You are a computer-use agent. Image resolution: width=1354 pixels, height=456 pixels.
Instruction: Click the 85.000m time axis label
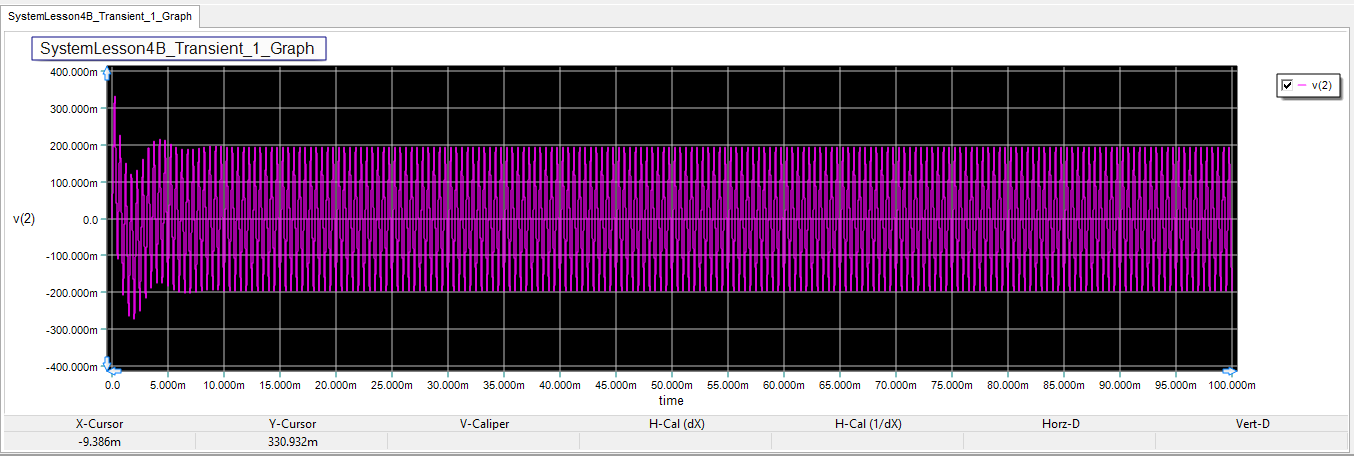(x=1063, y=385)
